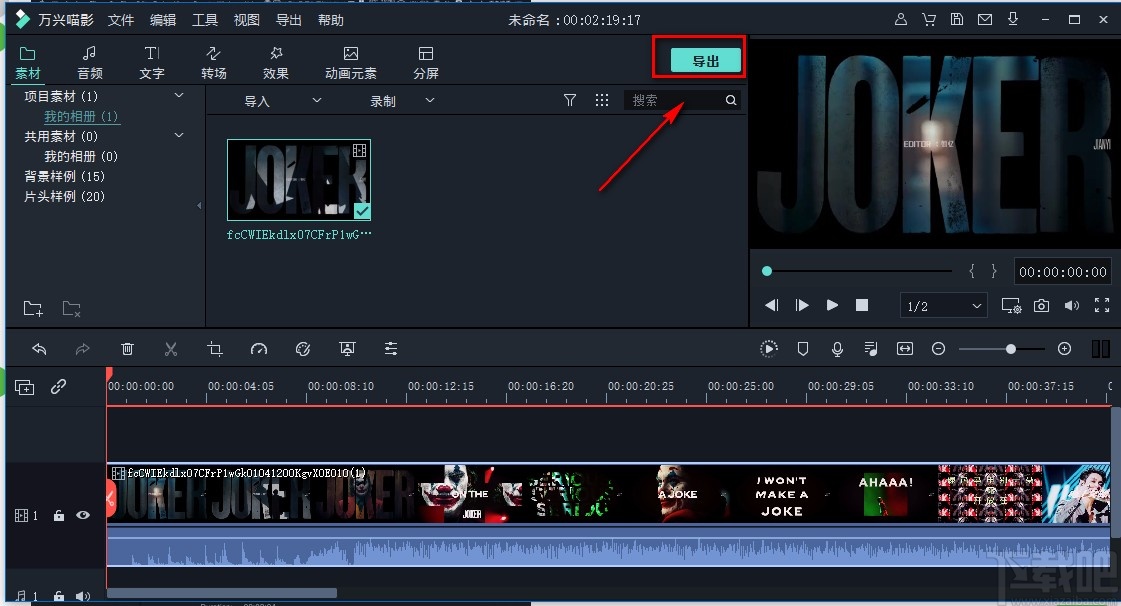Click the zoom-to-fit timeline icon
This screenshot has width=1121, height=606.
coord(905,349)
